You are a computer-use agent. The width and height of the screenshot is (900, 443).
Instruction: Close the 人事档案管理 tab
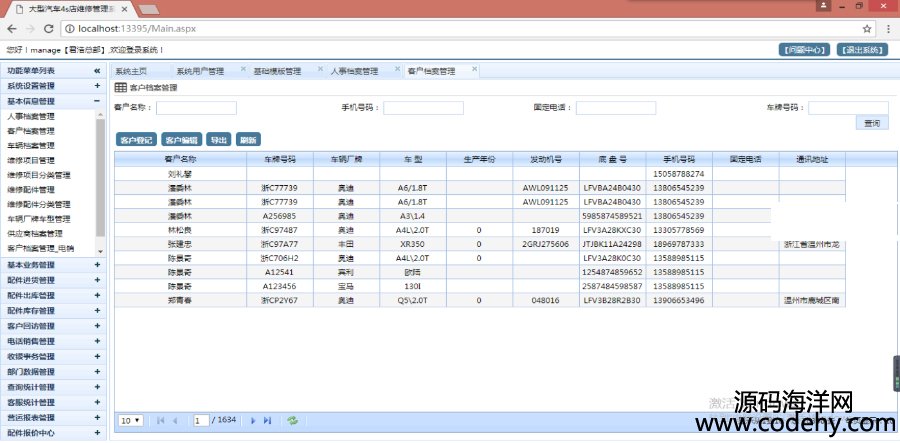(x=397, y=71)
